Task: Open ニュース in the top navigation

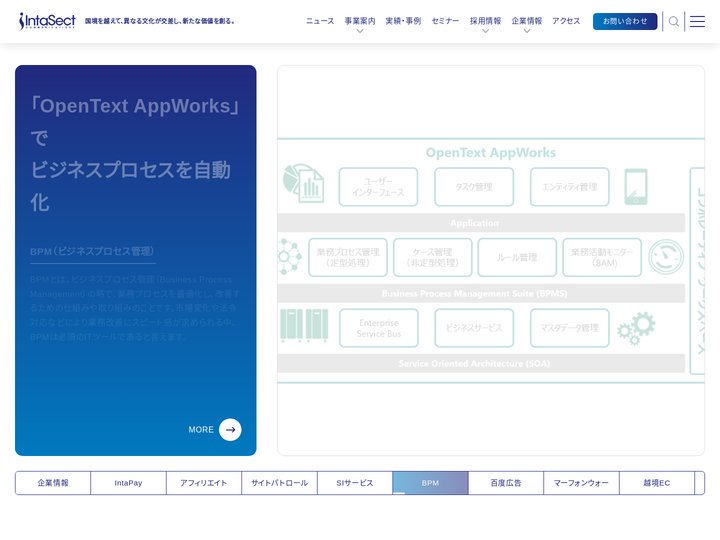Action: pos(320,21)
